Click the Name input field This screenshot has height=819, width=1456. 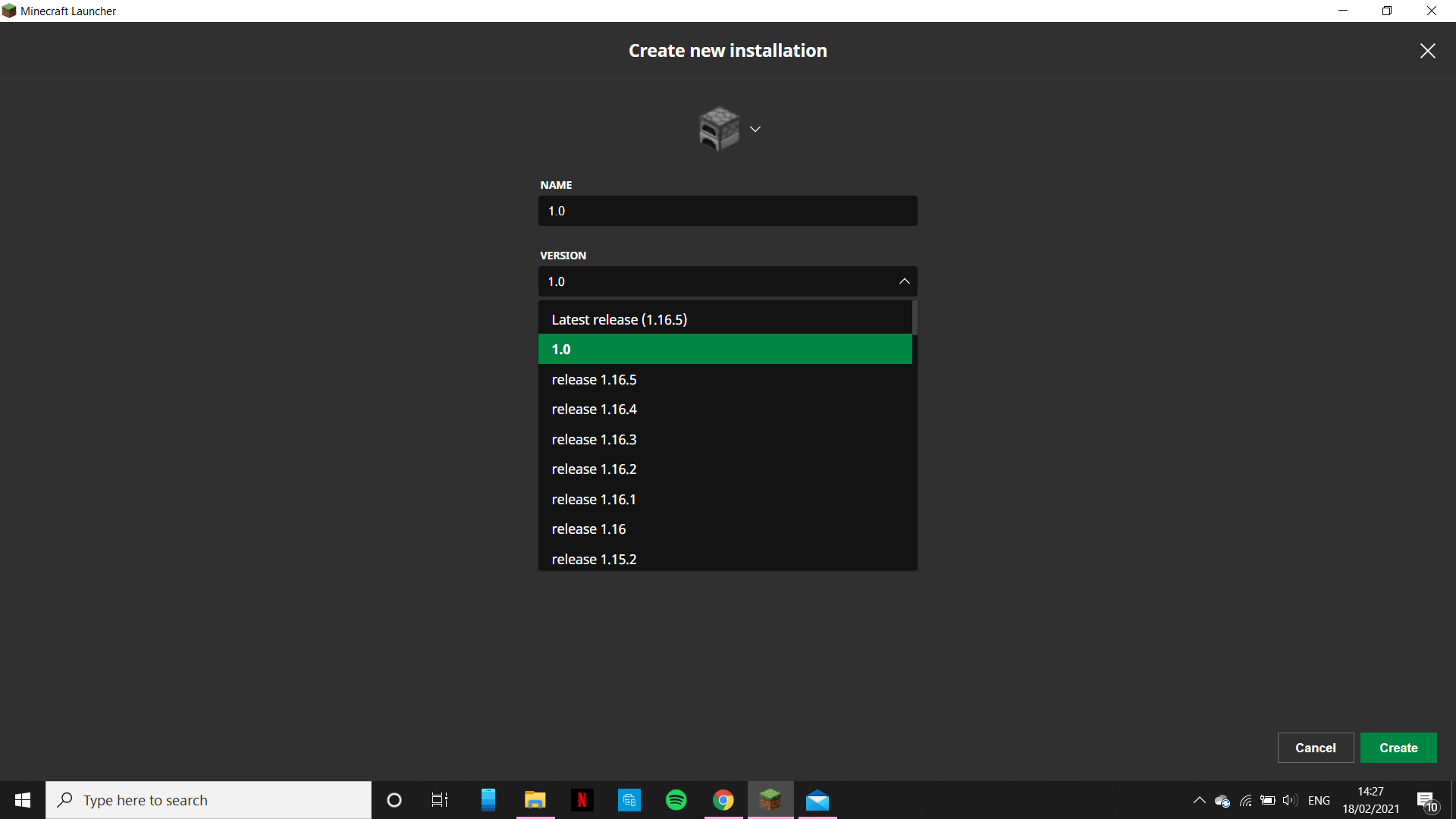point(727,211)
